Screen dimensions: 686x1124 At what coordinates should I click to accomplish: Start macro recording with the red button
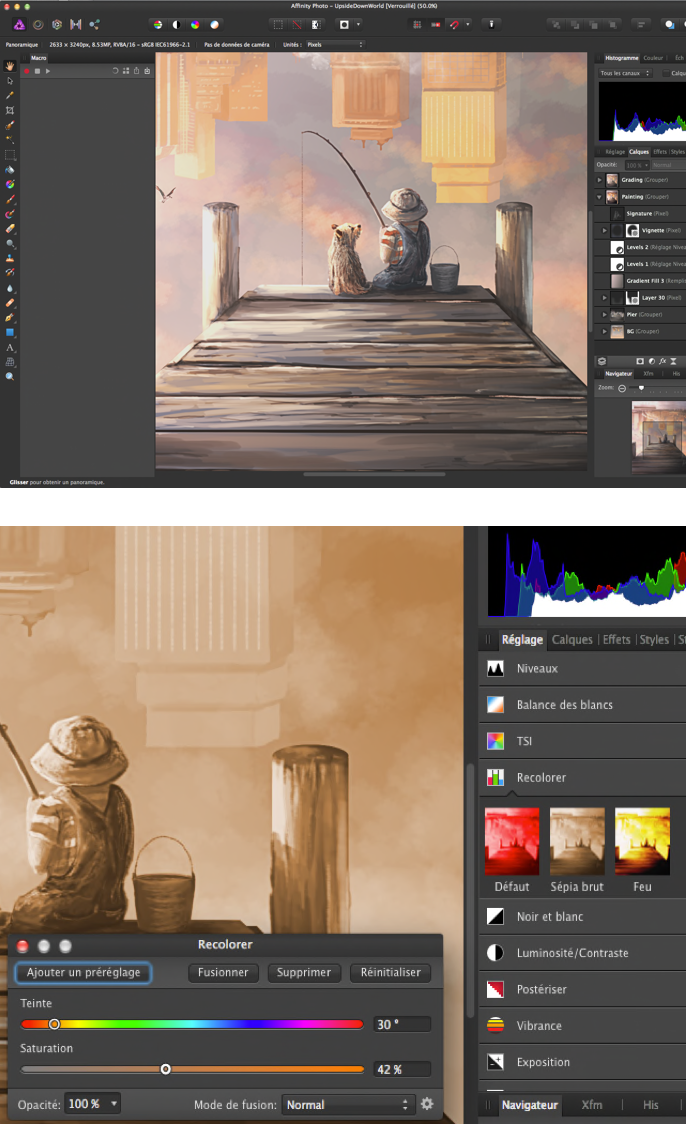27,71
